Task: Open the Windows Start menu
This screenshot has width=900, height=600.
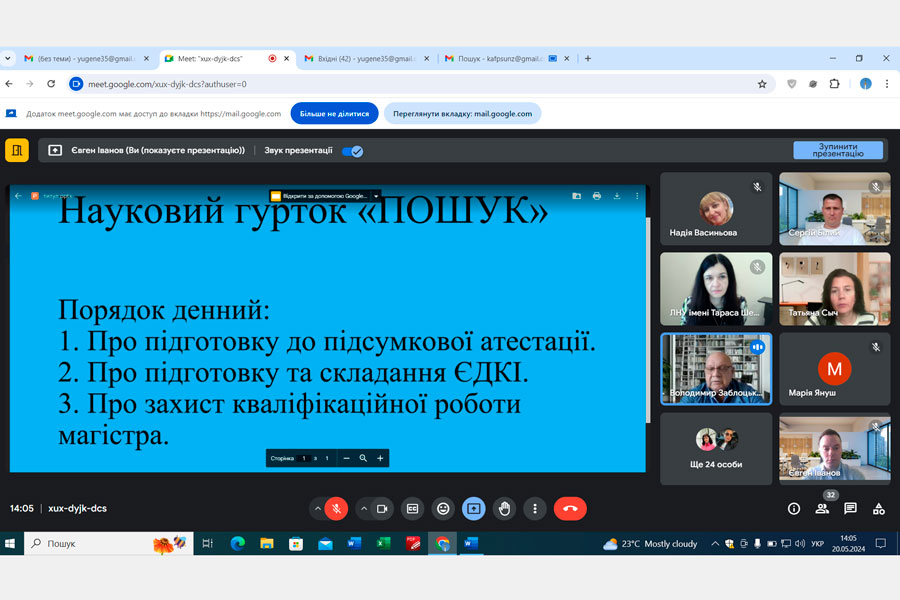Action: click(10, 543)
